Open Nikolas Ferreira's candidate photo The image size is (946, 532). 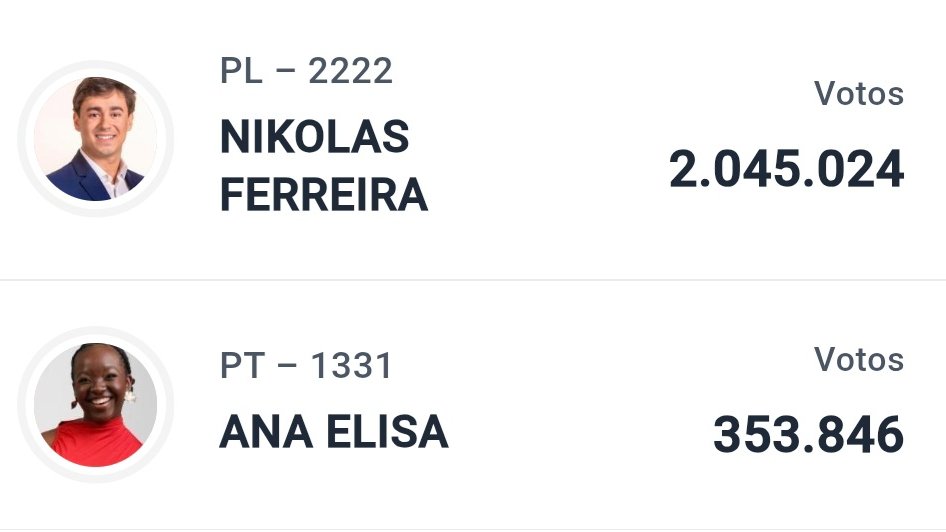pos(95,139)
